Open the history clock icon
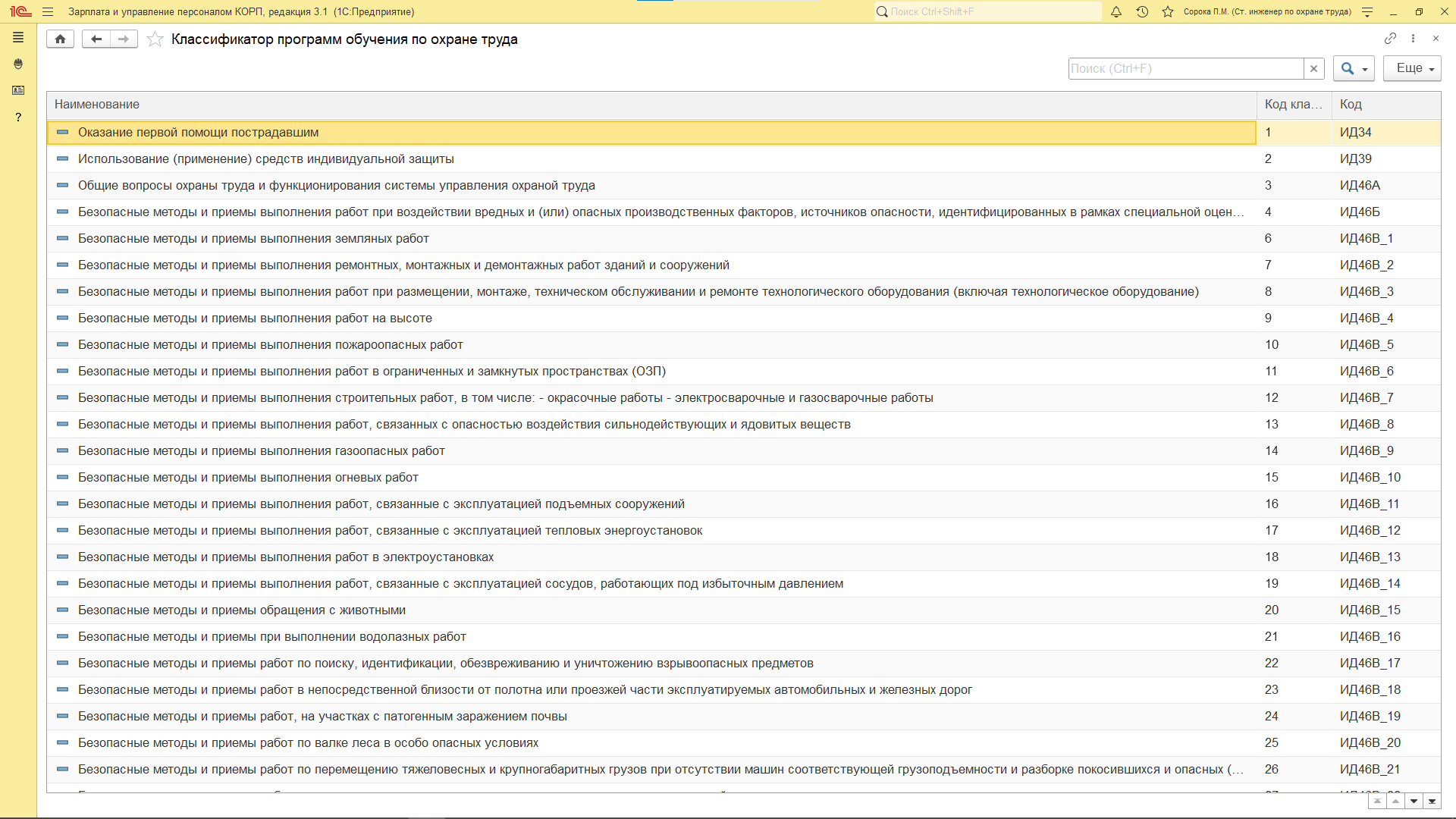 click(x=1142, y=11)
